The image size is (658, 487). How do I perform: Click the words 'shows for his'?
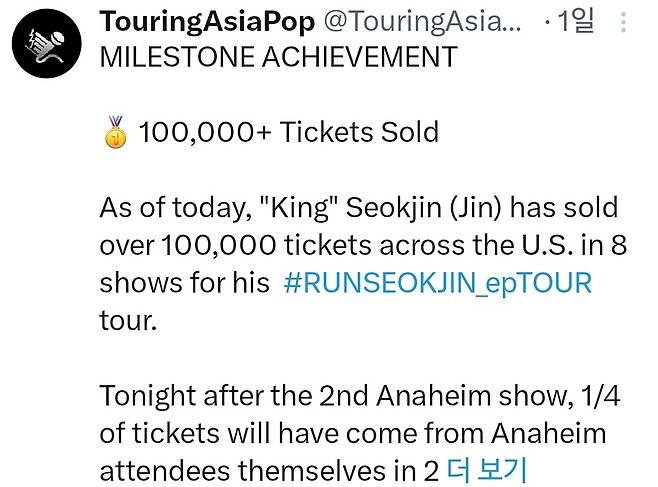[x=184, y=283]
